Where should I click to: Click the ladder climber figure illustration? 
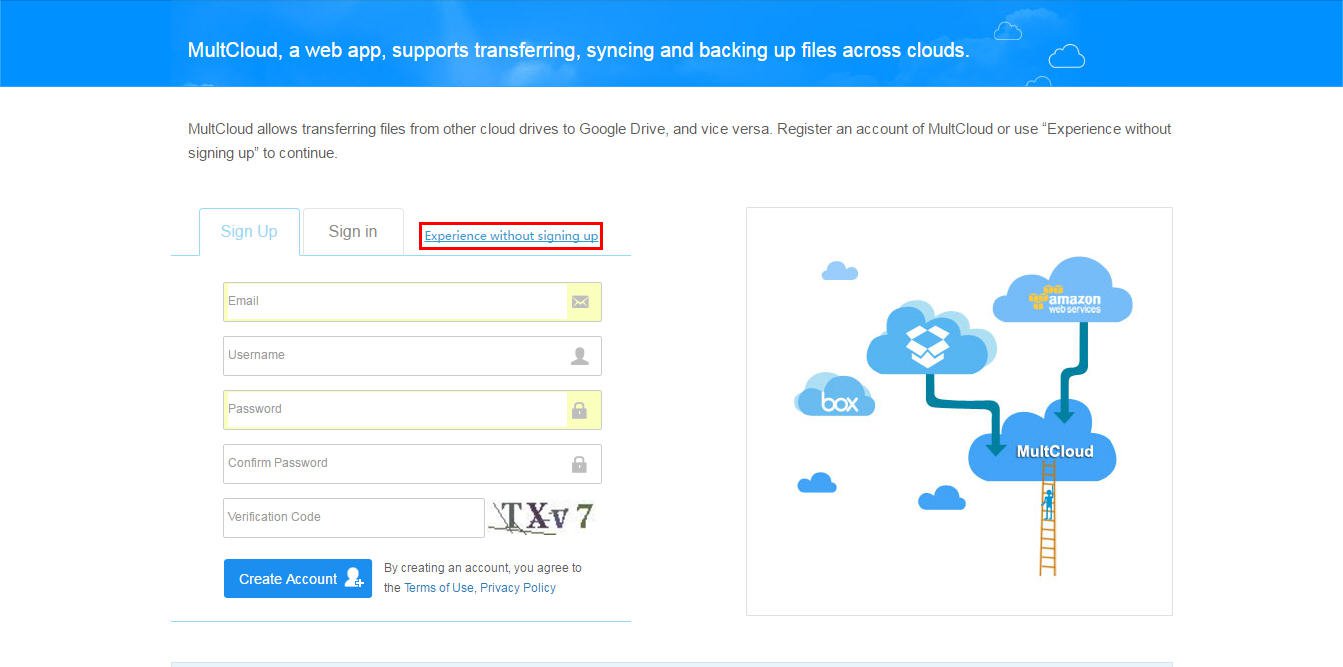pos(1048,505)
